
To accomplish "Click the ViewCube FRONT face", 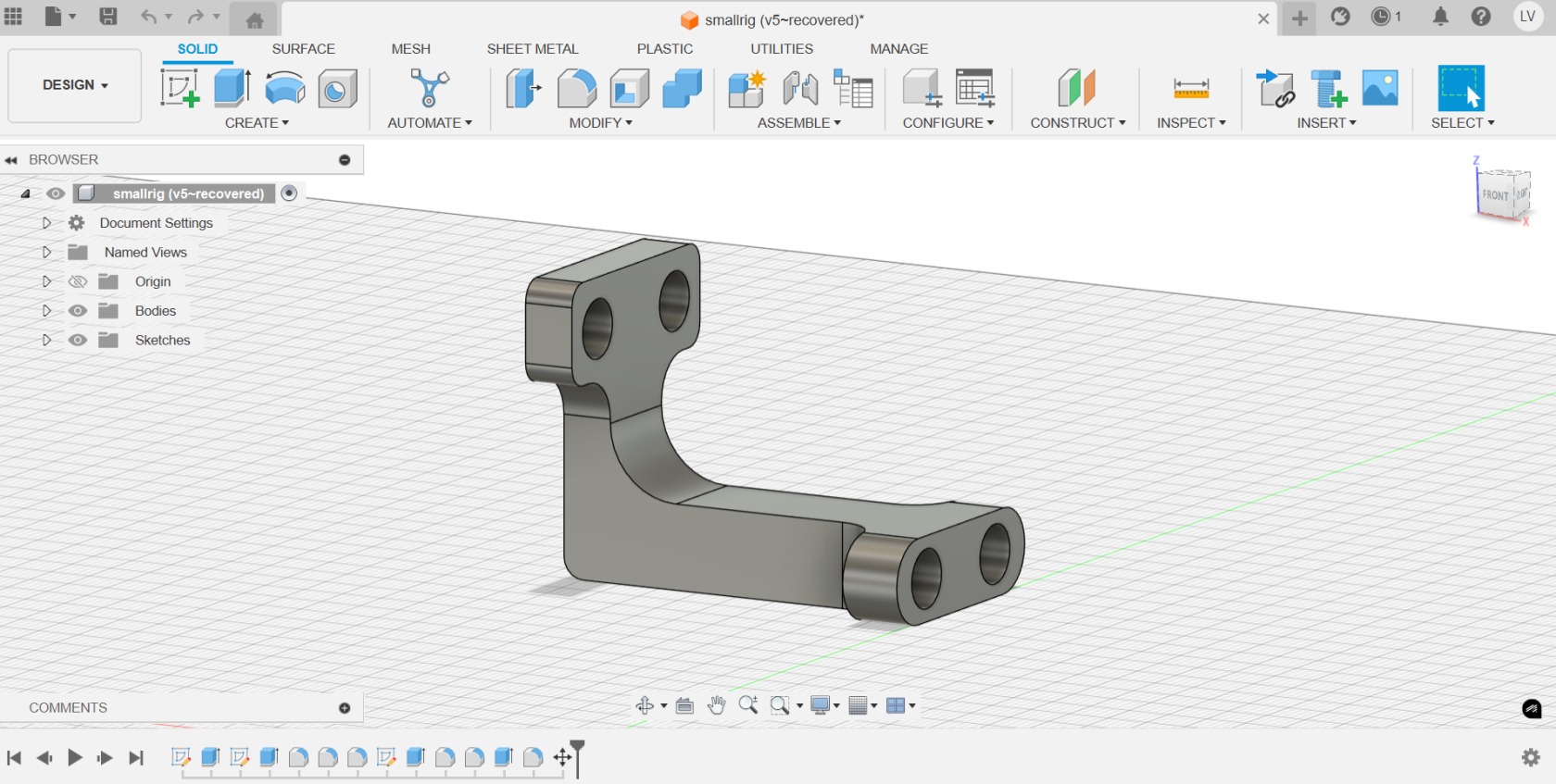I will click(1494, 195).
